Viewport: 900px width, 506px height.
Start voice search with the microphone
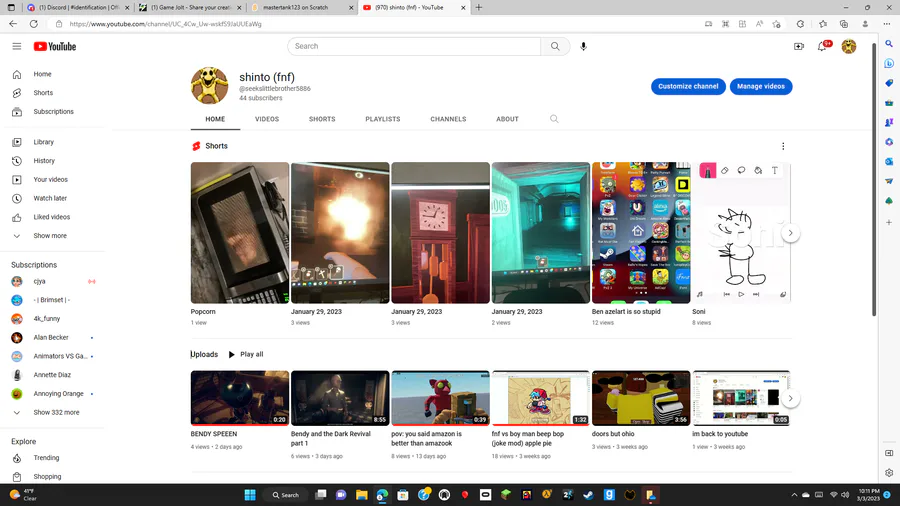pyautogui.click(x=583, y=46)
